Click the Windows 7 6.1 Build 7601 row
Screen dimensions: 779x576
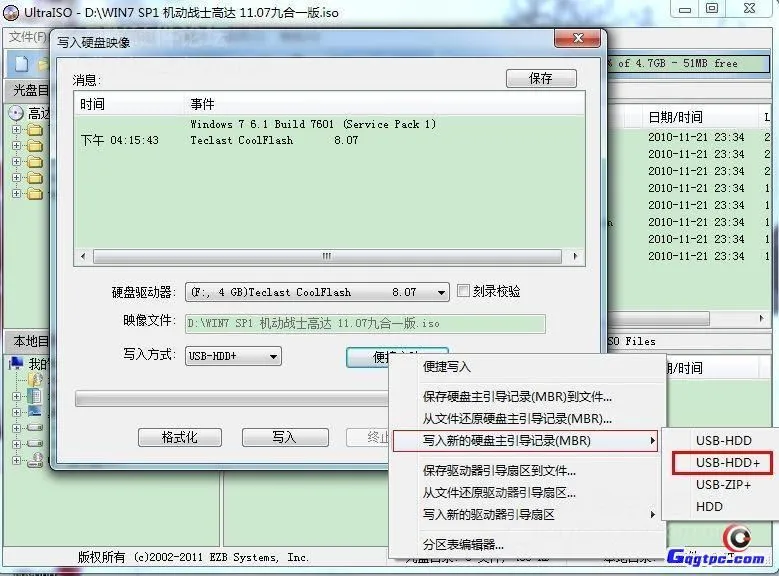click(329, 124)
